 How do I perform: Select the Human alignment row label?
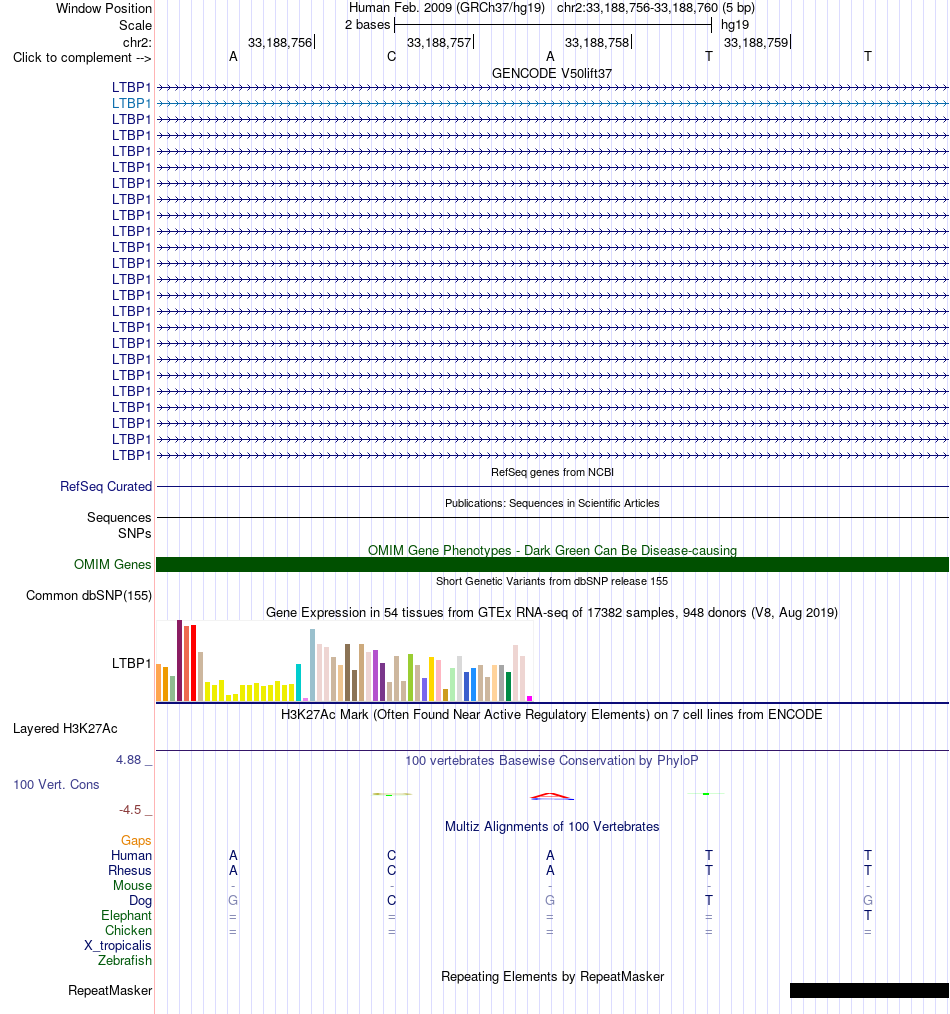[x=131, y=856]
